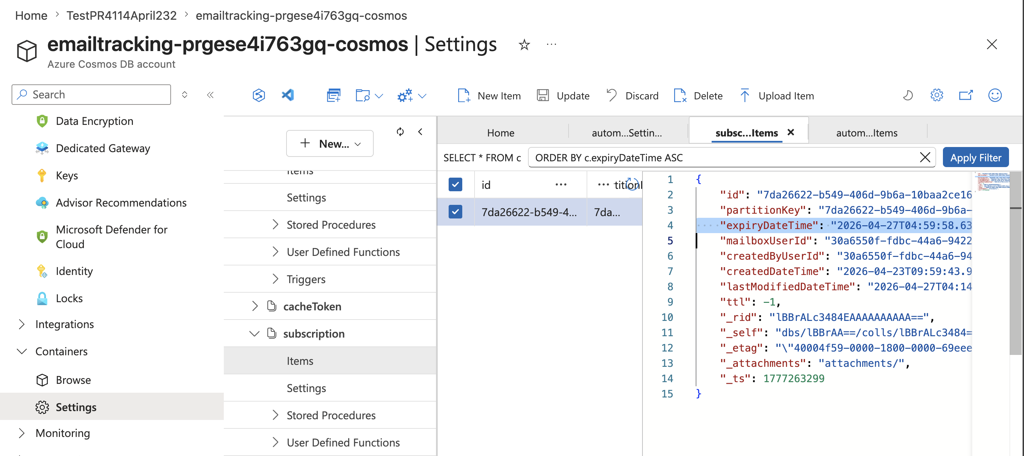Toggle the sort arrows next to Search
The width and height of the screenshot is (1024, 456).
[185, 95]
